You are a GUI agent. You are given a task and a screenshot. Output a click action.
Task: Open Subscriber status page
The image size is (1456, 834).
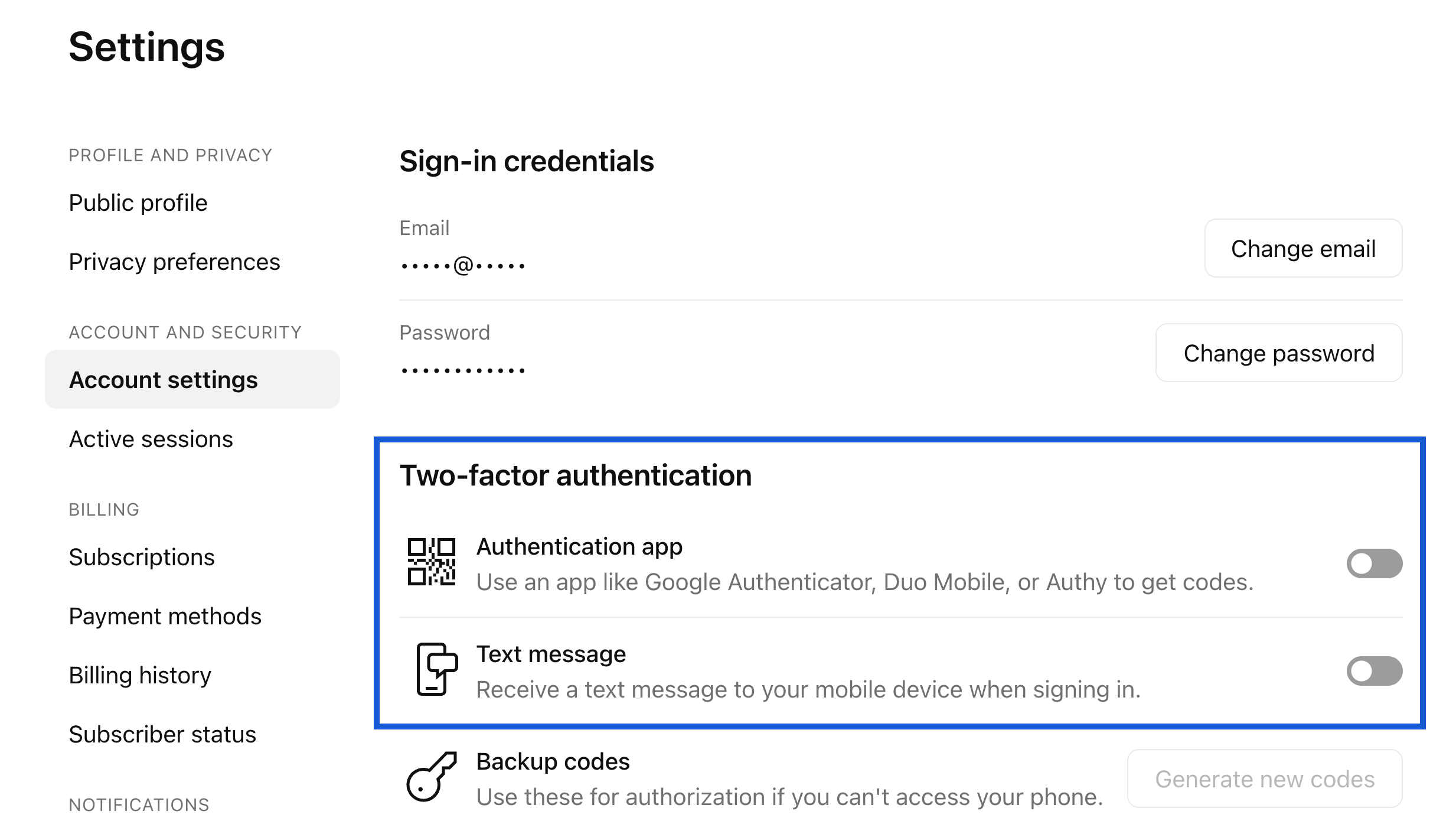[162, 734]
